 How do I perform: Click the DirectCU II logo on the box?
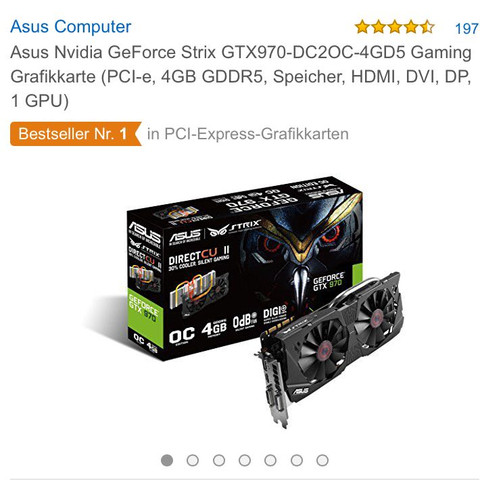click(x=199, y=258)
